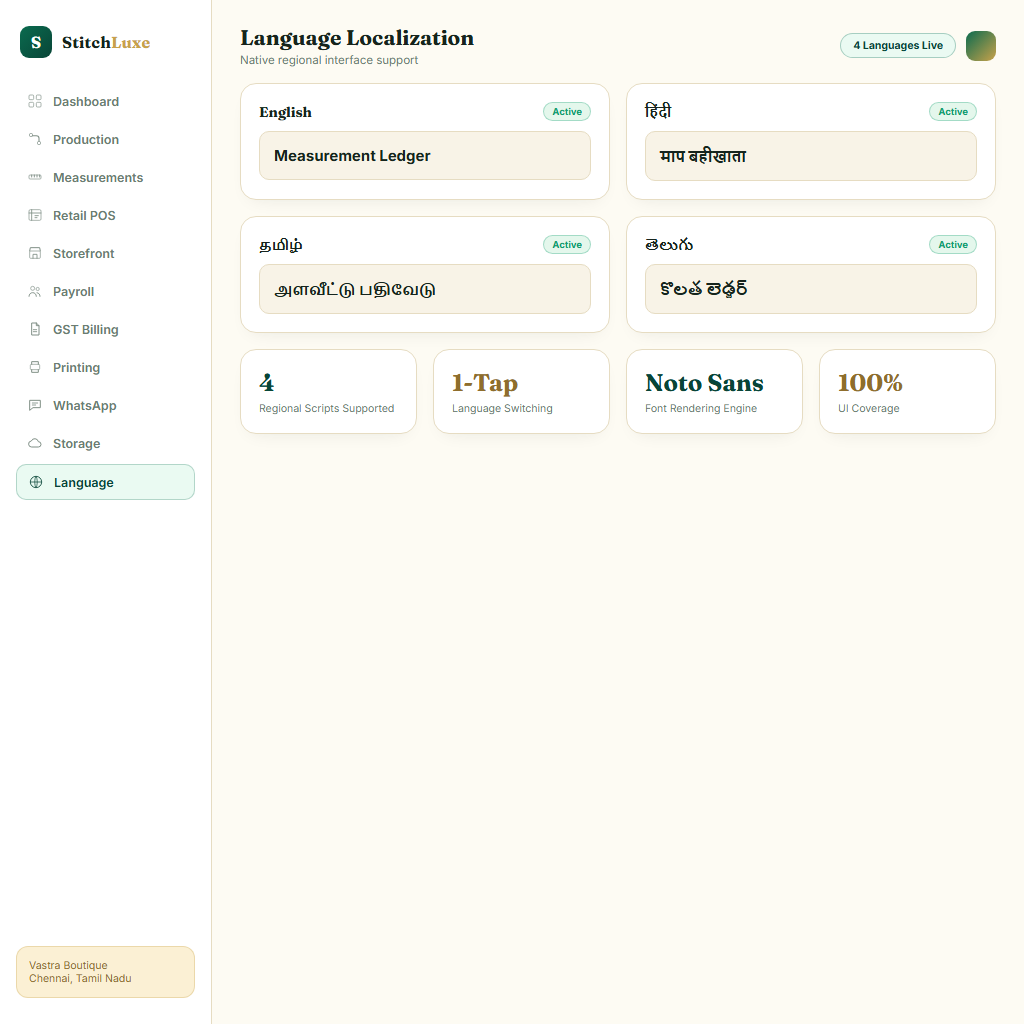Select the Telugu కొలత లెడ్జర్ sample box
The height and width of the screenshot is (1024, 1024).
(x=810, y=289)
